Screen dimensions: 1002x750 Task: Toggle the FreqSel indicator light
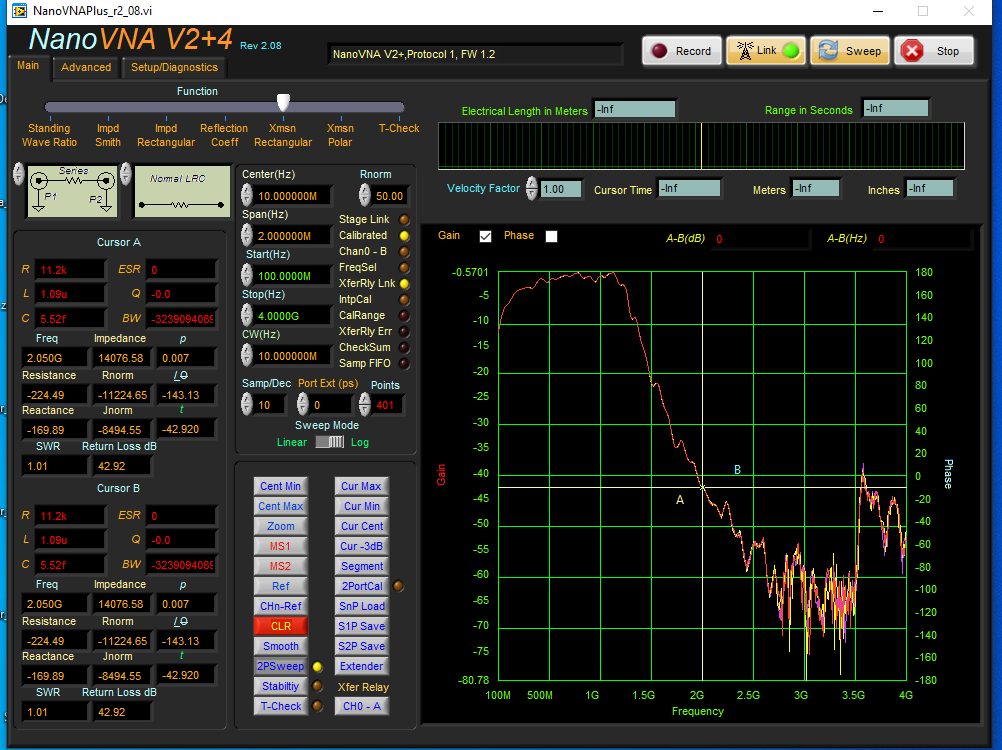pos(404,267)
